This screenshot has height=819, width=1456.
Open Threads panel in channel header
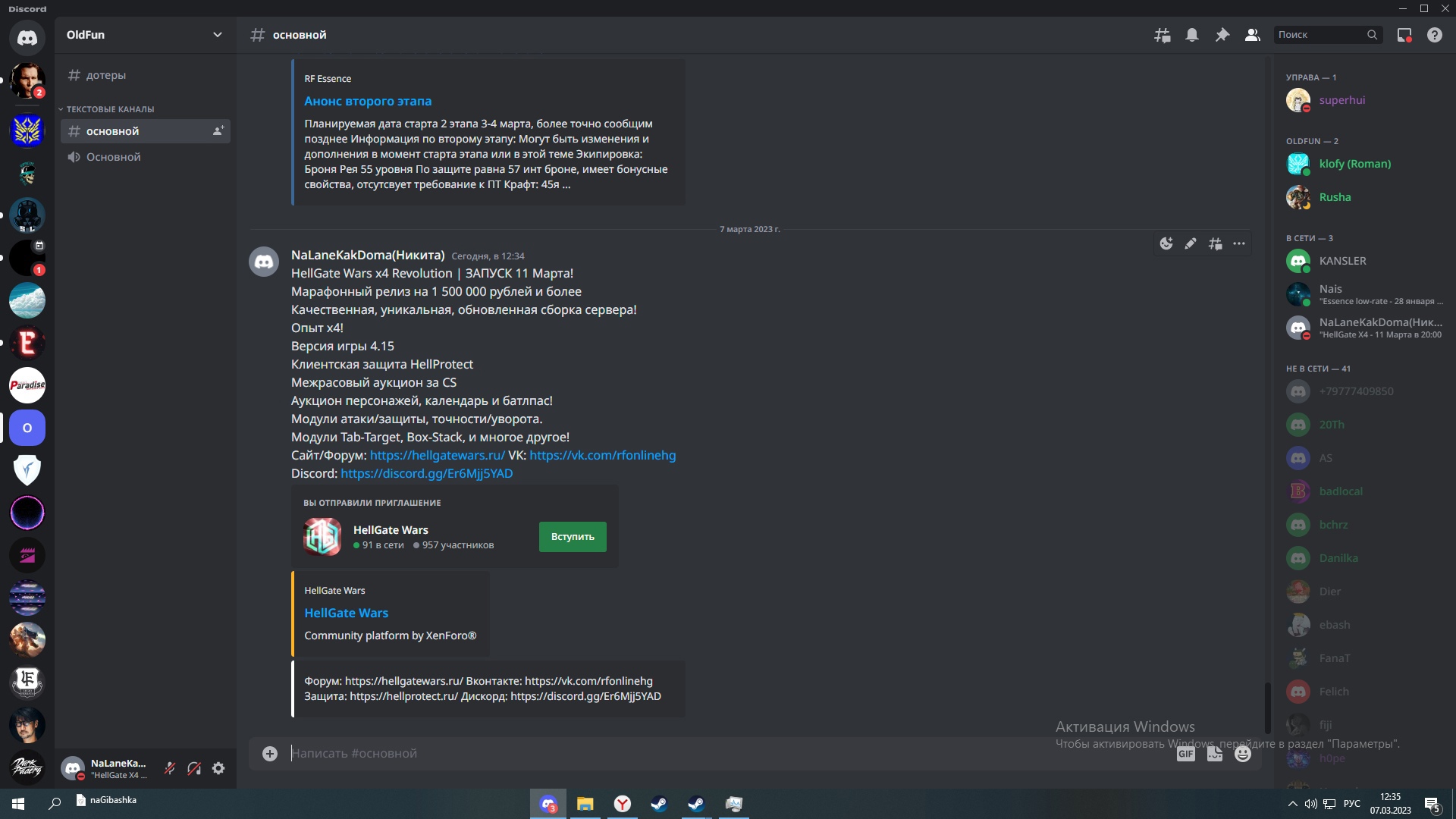click(x=1162, y=35)
